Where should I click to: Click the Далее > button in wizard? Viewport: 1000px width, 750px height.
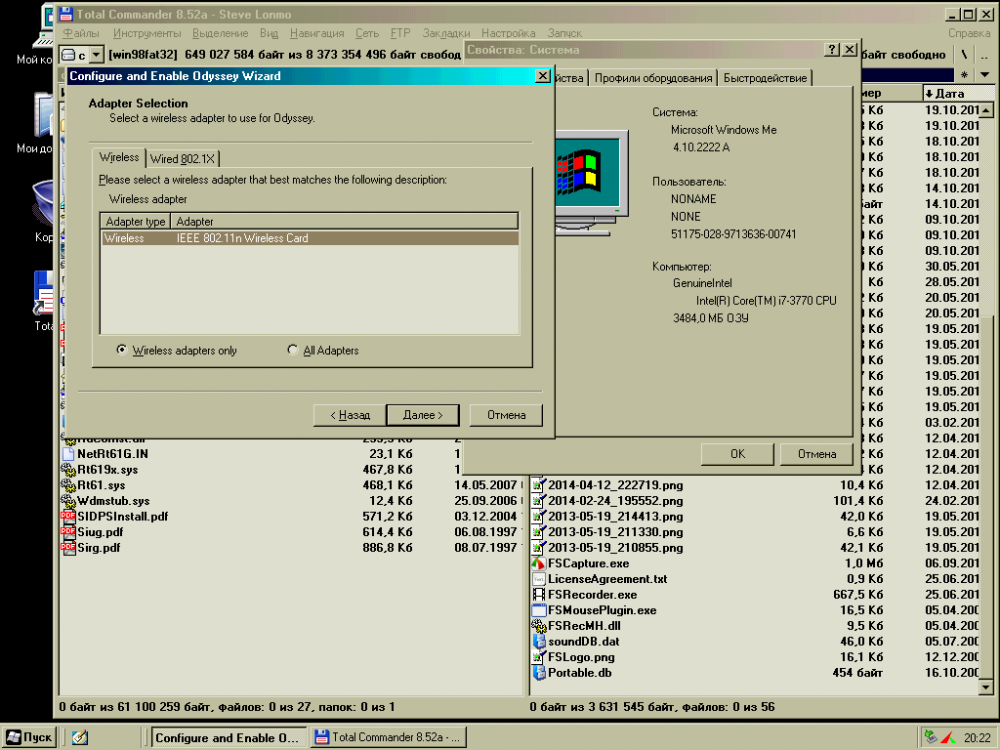pos(422,415)
